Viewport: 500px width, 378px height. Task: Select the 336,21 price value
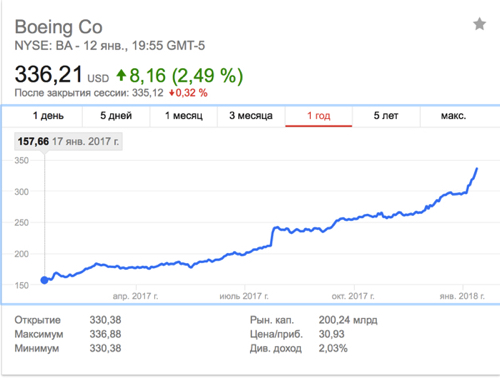click(48, 74)
